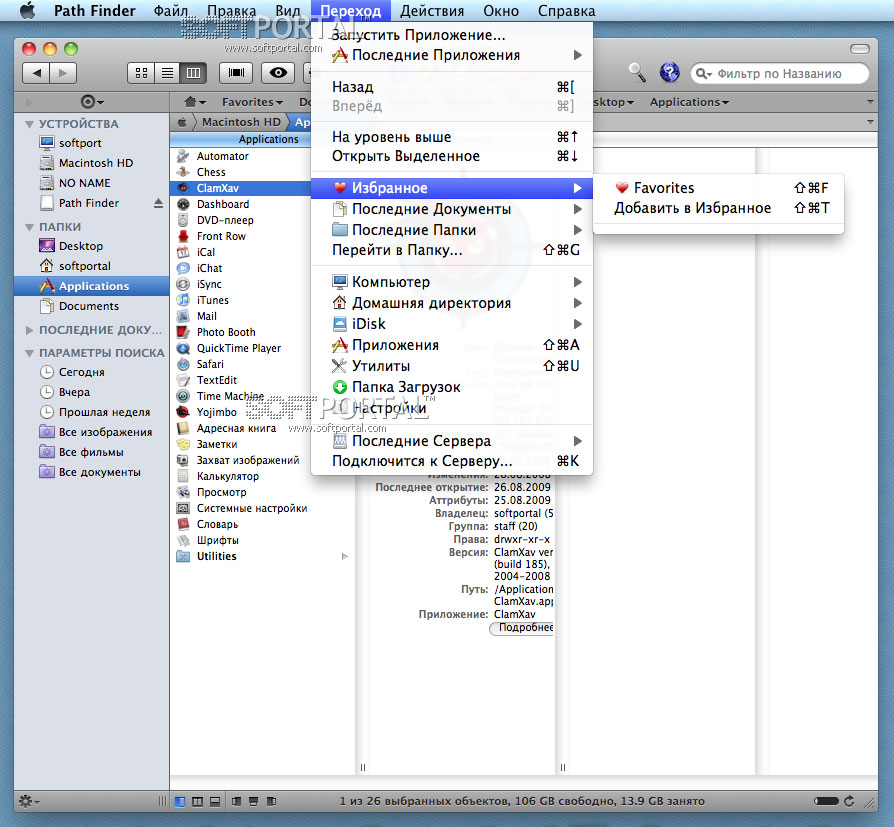Open Последние Документы submenu
Viewport: 894px width, 827px height.
[452, 209]
